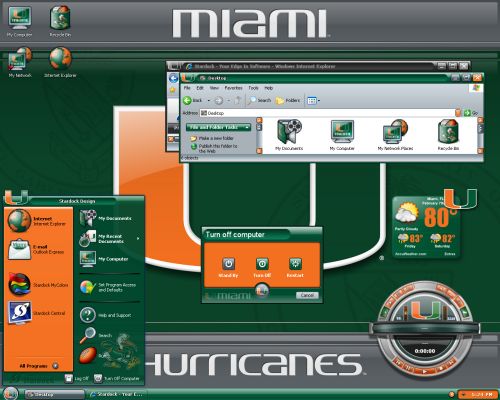Open My Network desktop icon
This screenshot has height=400, width=500.
[x=20, y=63]
